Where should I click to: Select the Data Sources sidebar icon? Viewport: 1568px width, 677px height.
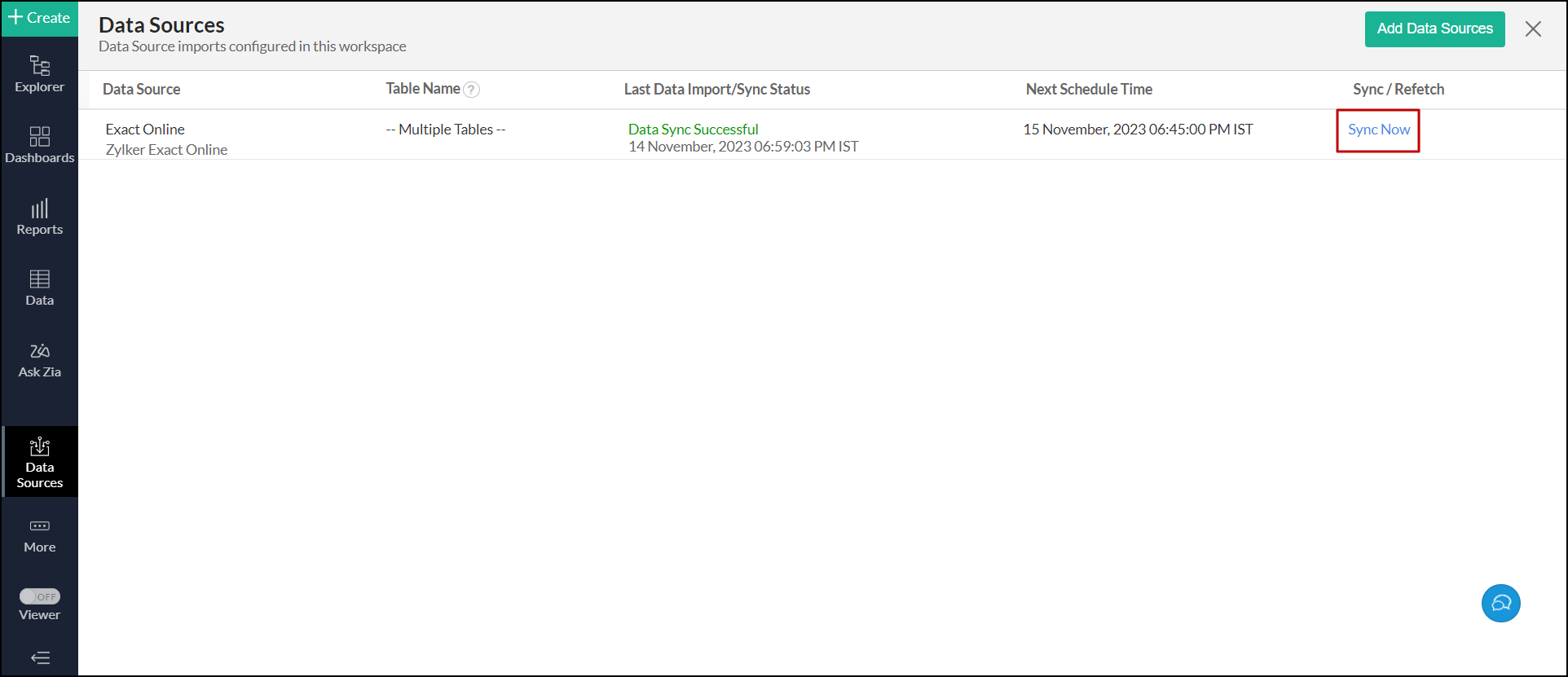tap(39, 461)
